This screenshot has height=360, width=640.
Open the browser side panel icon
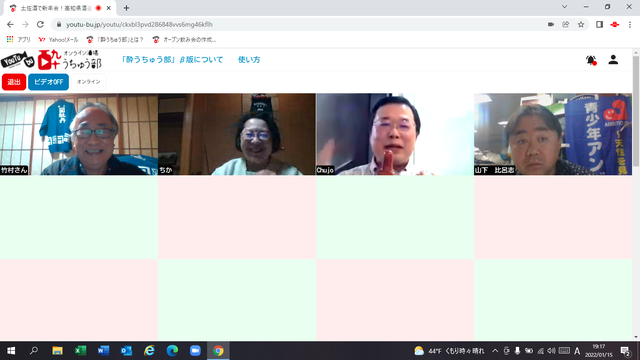pos(599,24)
